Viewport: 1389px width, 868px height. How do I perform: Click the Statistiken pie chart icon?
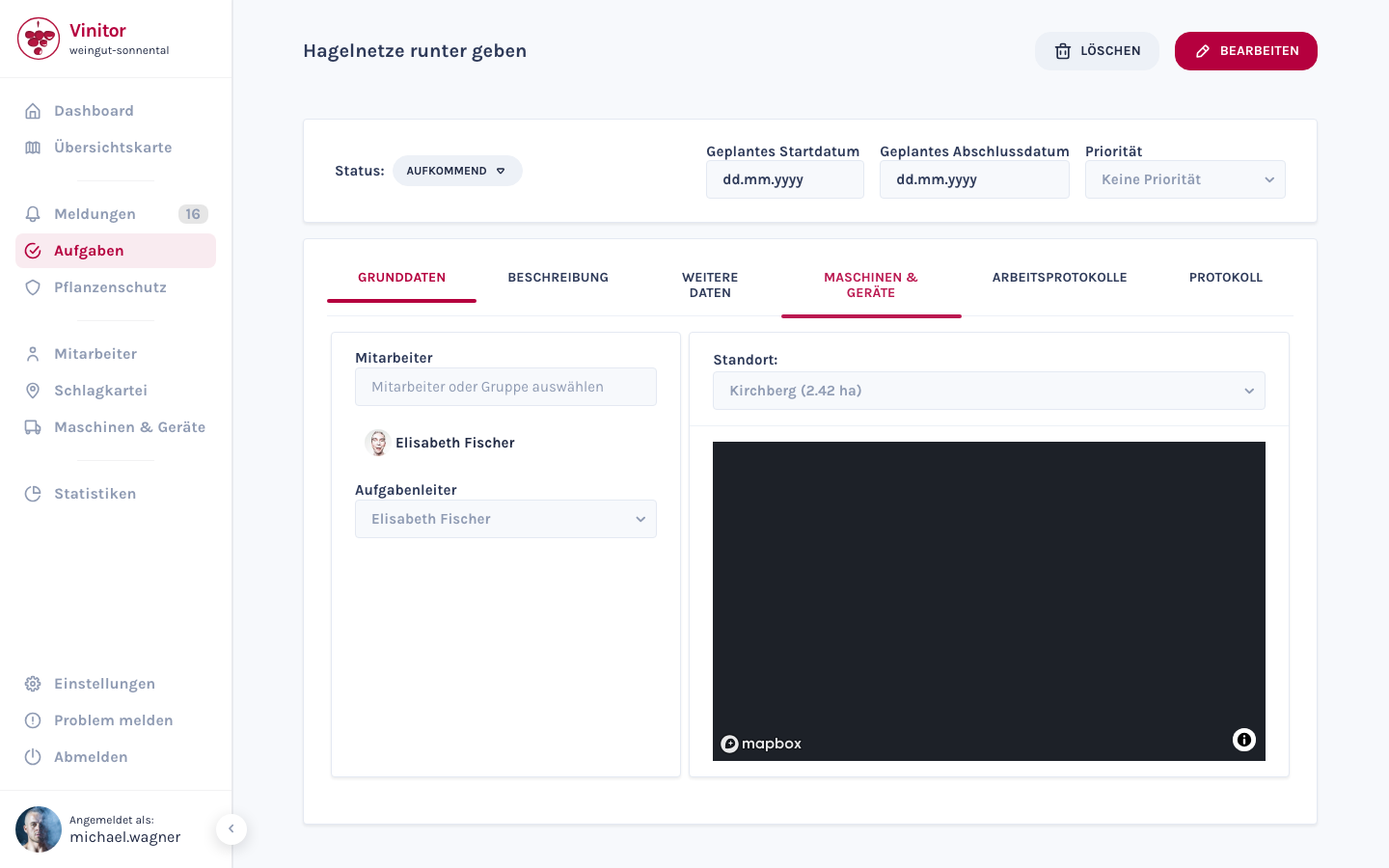click(33, 494)
